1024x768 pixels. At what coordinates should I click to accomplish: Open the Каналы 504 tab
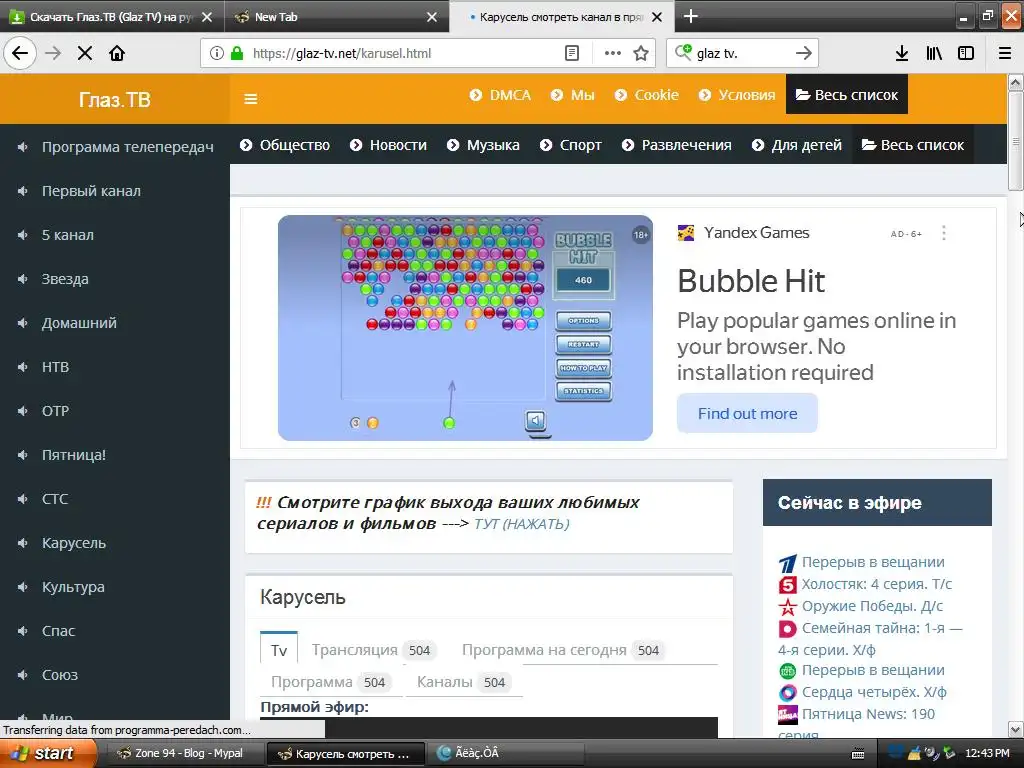click(x=464, y=682)
